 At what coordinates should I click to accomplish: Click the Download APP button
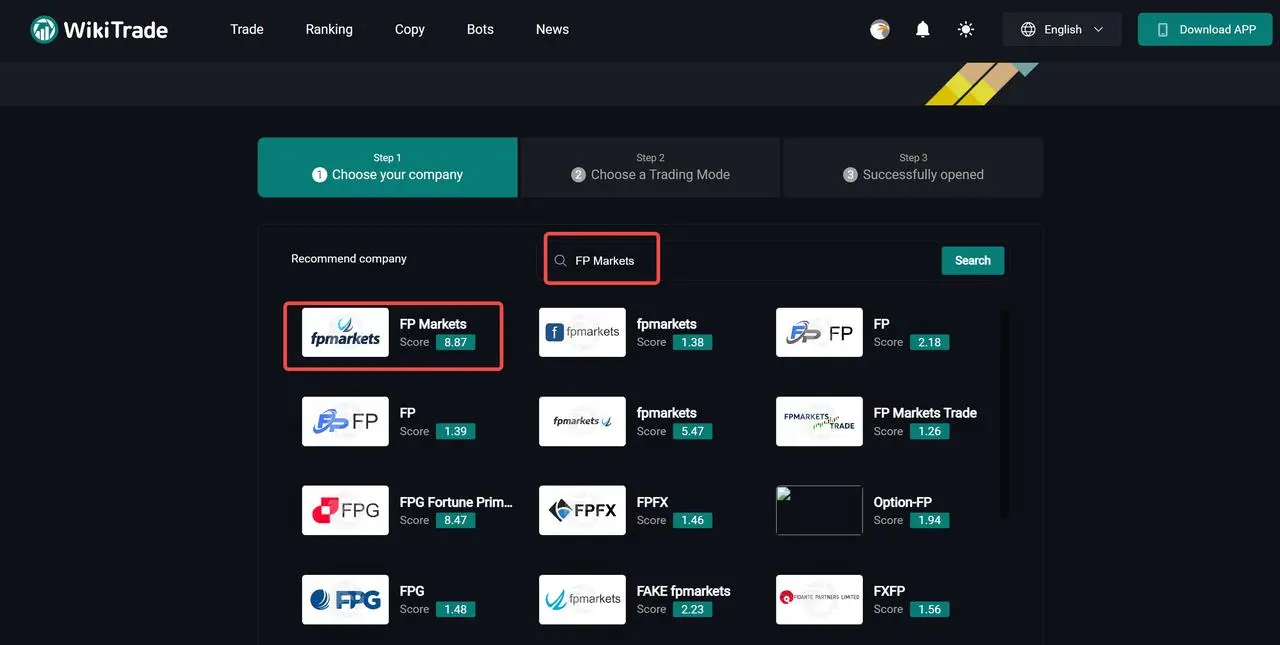tap(1206, 29)
